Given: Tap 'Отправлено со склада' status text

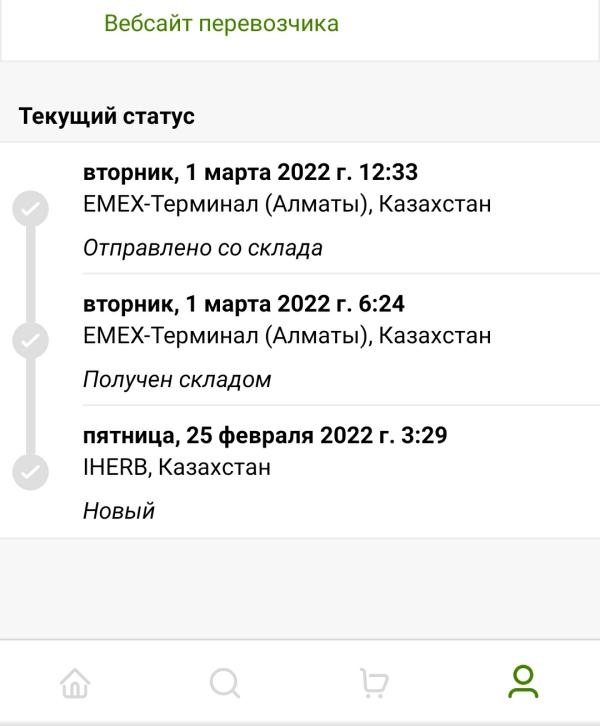Looking at the screenshot, I should click(203, 248).
